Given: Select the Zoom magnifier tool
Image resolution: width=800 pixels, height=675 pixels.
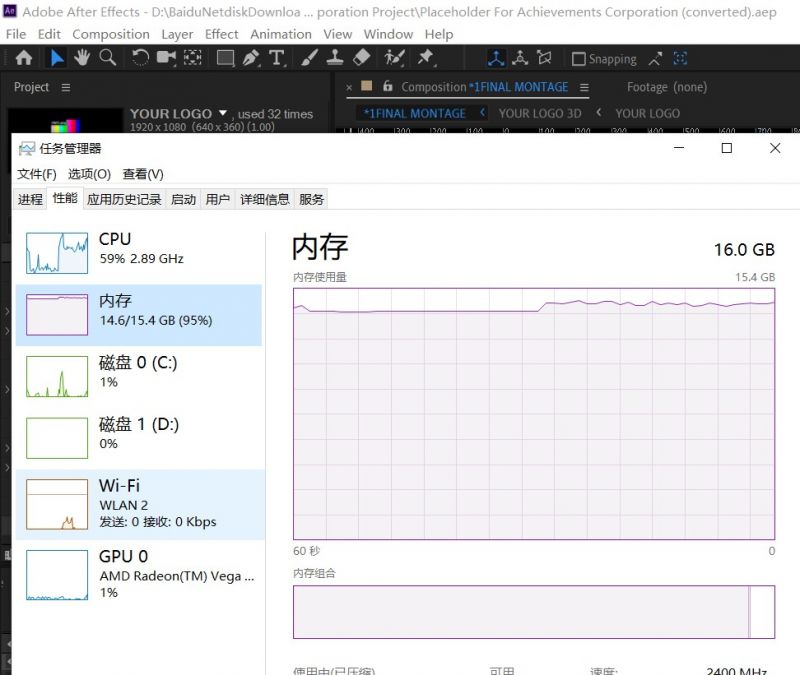Looking at the screenshot, I should coord(107,58).
